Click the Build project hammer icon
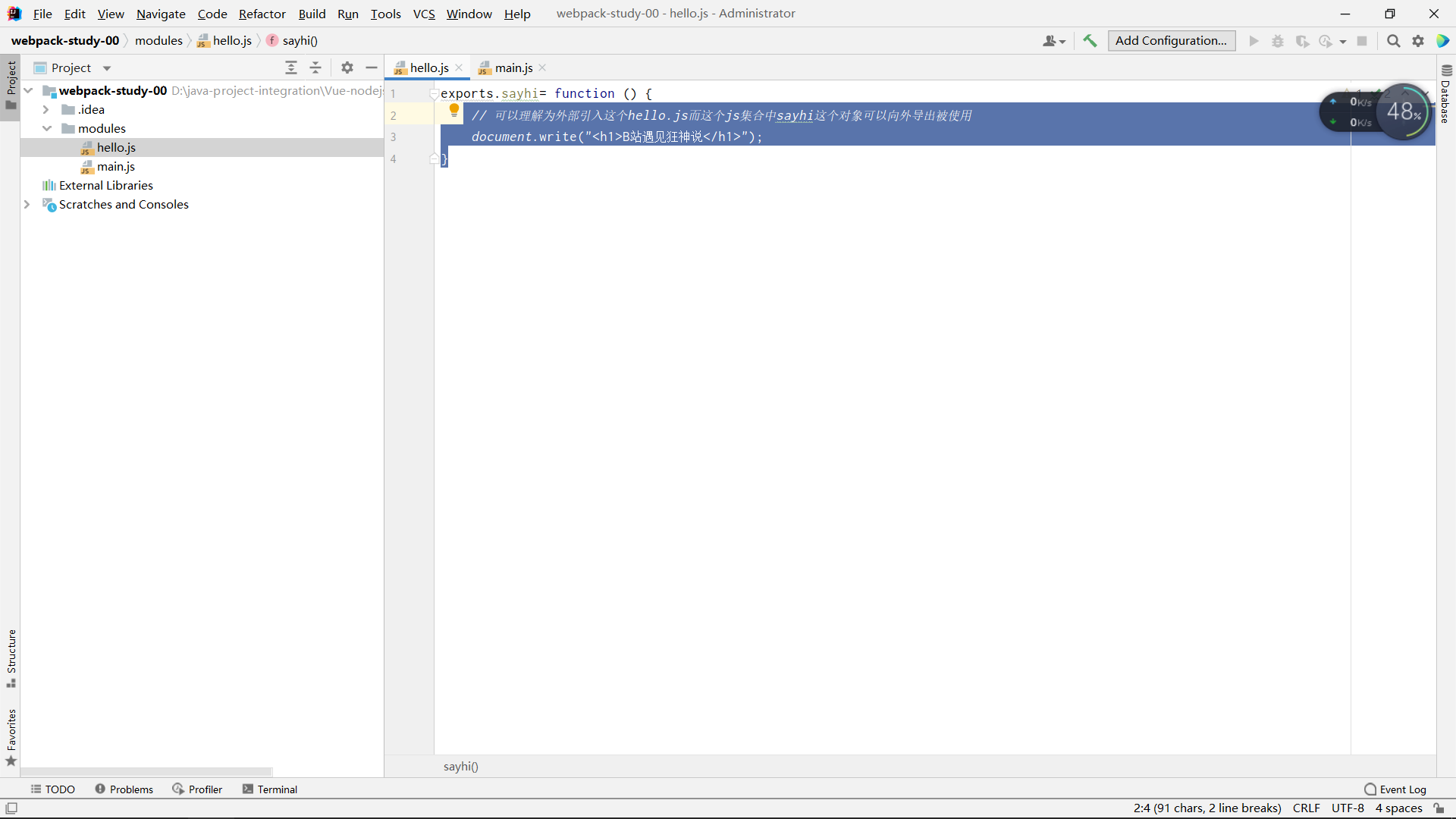The image size is (1456, 819). (x=1090, y=41)
